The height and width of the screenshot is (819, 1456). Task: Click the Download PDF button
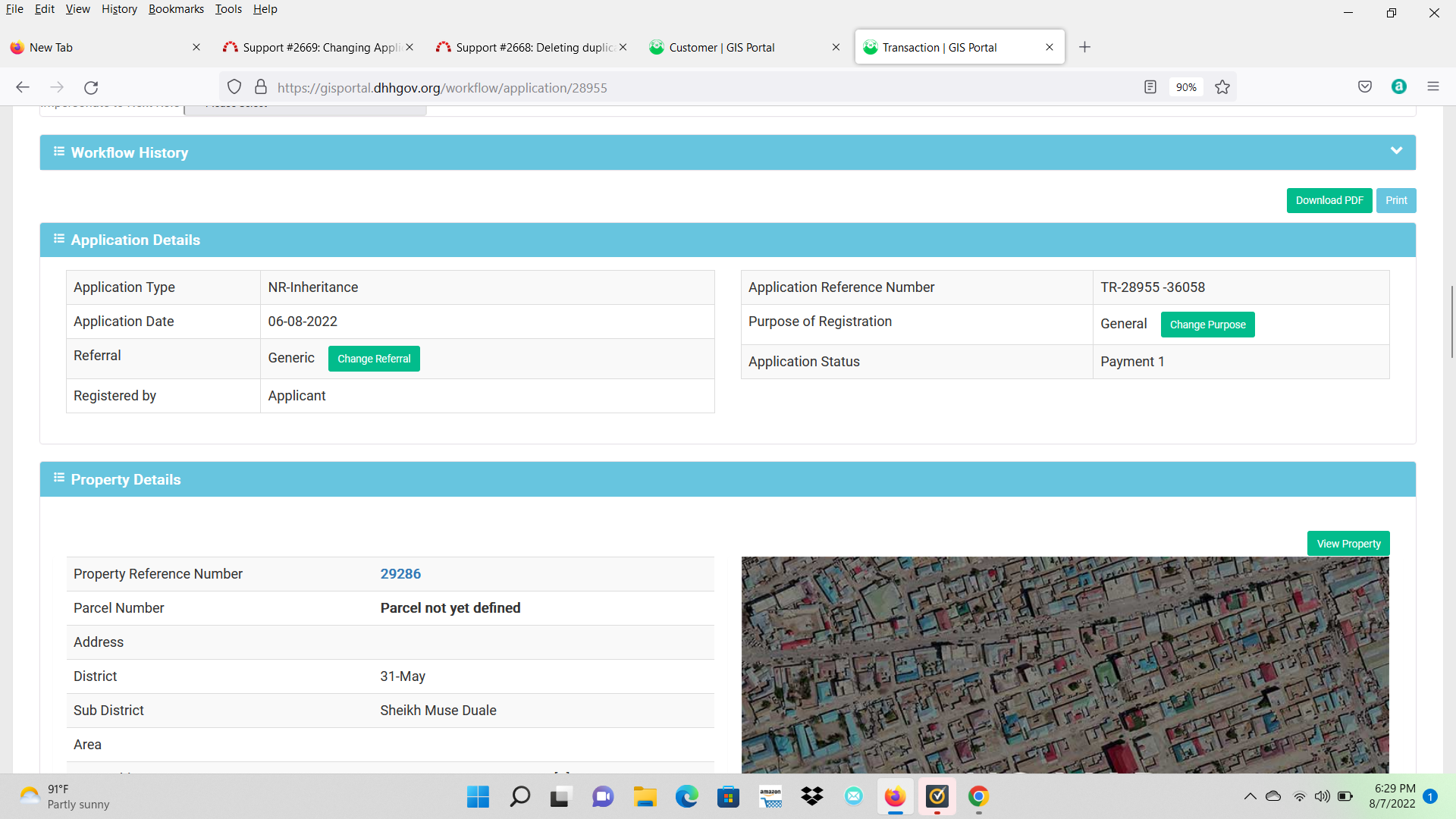click(1329, 200)
